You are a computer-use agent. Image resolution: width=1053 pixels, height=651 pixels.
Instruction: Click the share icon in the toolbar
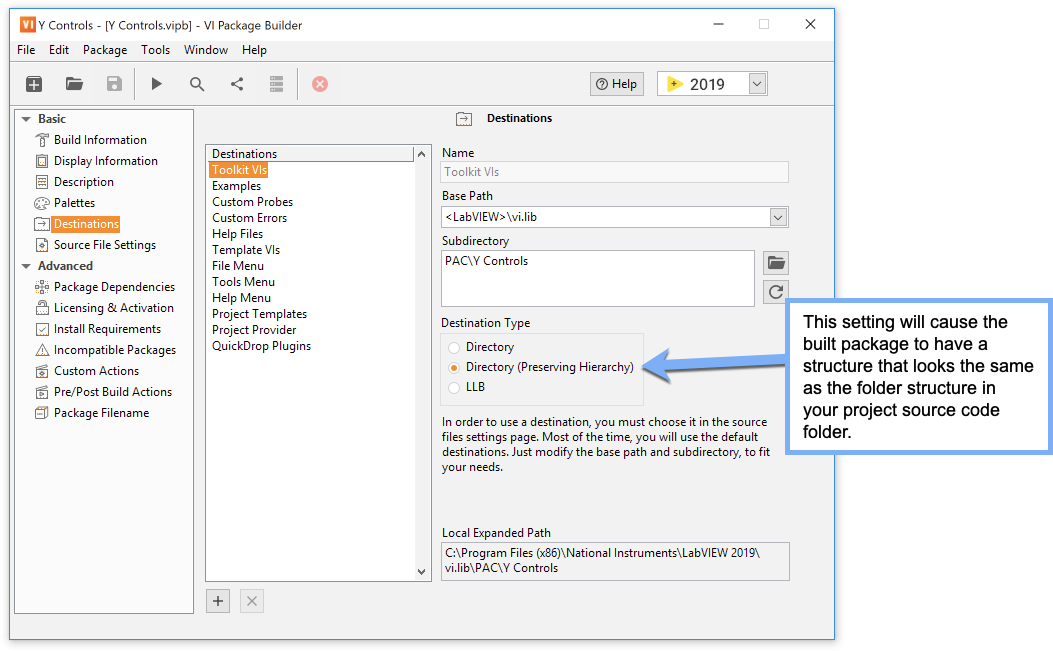click(x=237, y=84)
